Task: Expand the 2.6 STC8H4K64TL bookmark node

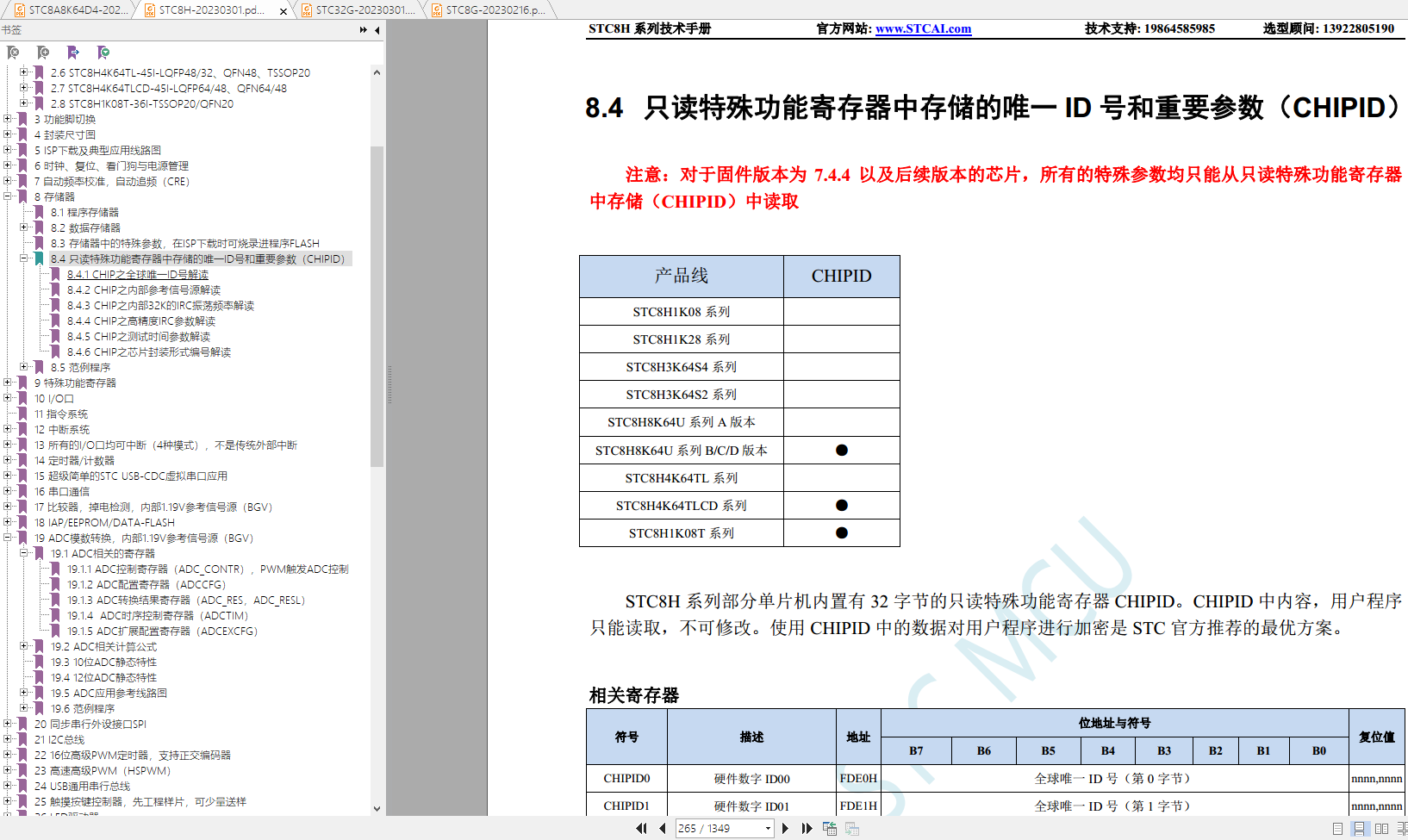Action: tap(24, 72)
